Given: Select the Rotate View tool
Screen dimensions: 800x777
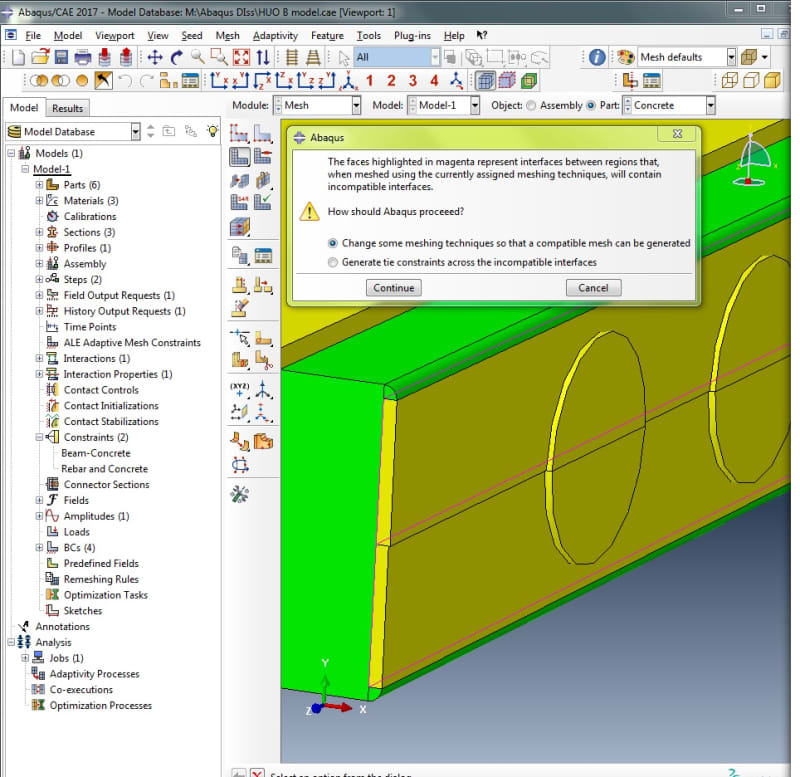Looking at the screenshot, I should [177, 57].
